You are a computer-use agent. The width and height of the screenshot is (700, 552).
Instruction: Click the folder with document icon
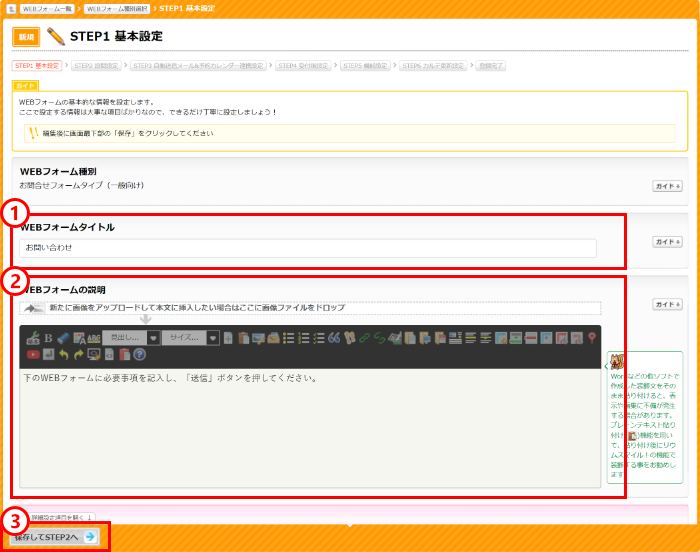tap(410, 338)
